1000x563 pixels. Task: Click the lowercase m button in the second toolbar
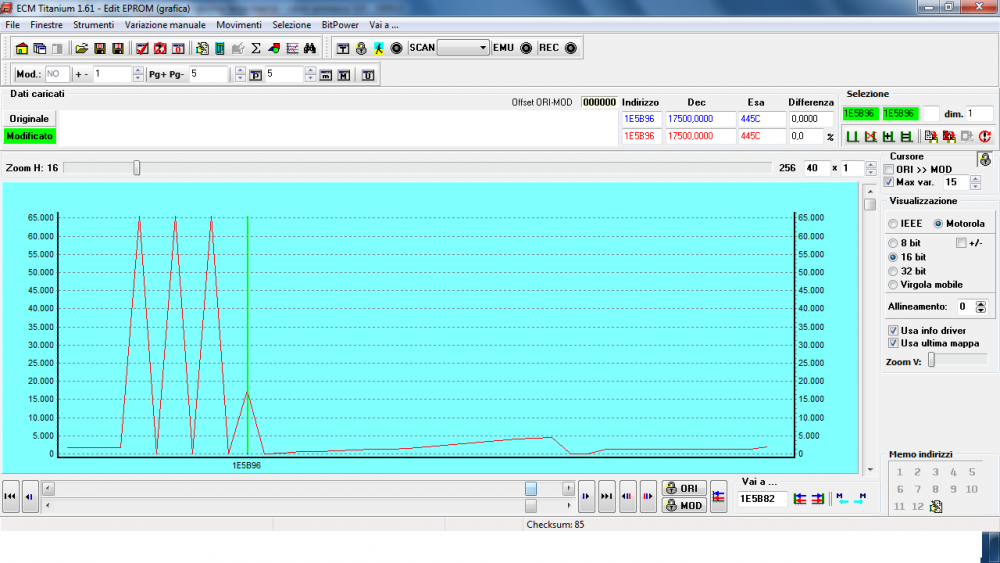(x=326, y=75)
